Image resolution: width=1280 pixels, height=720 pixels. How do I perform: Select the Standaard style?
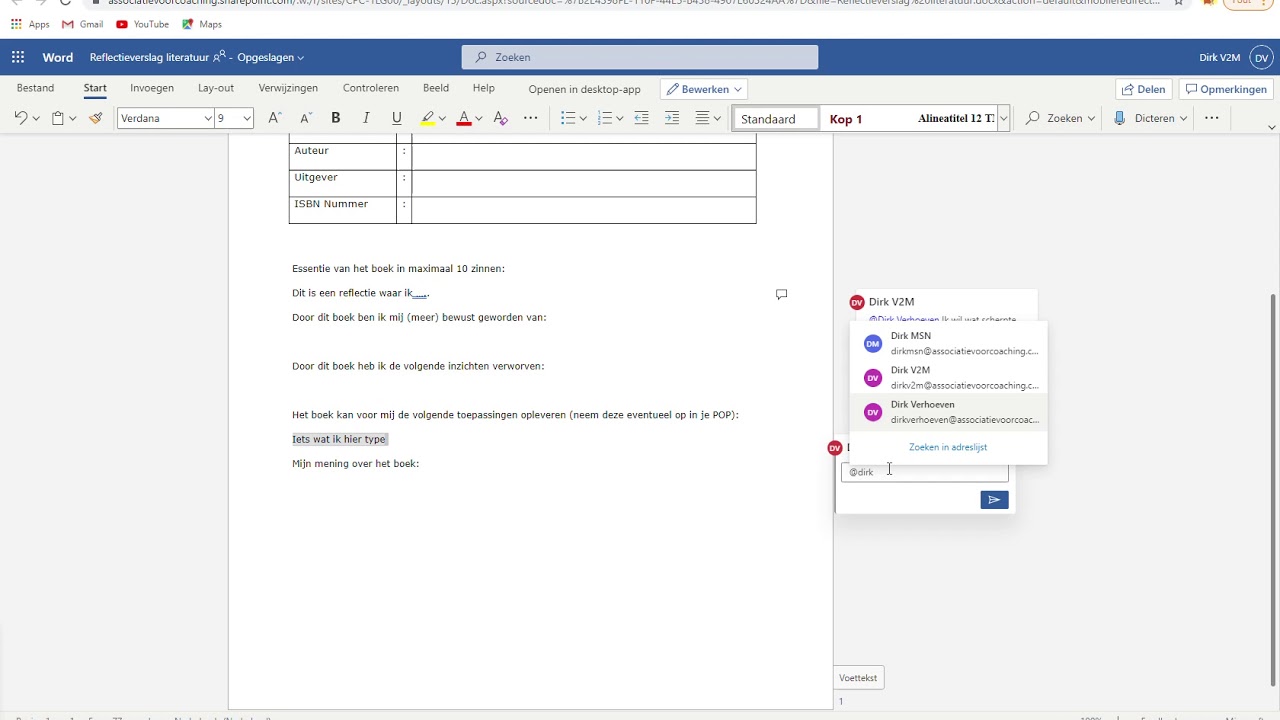coord(776,119)
